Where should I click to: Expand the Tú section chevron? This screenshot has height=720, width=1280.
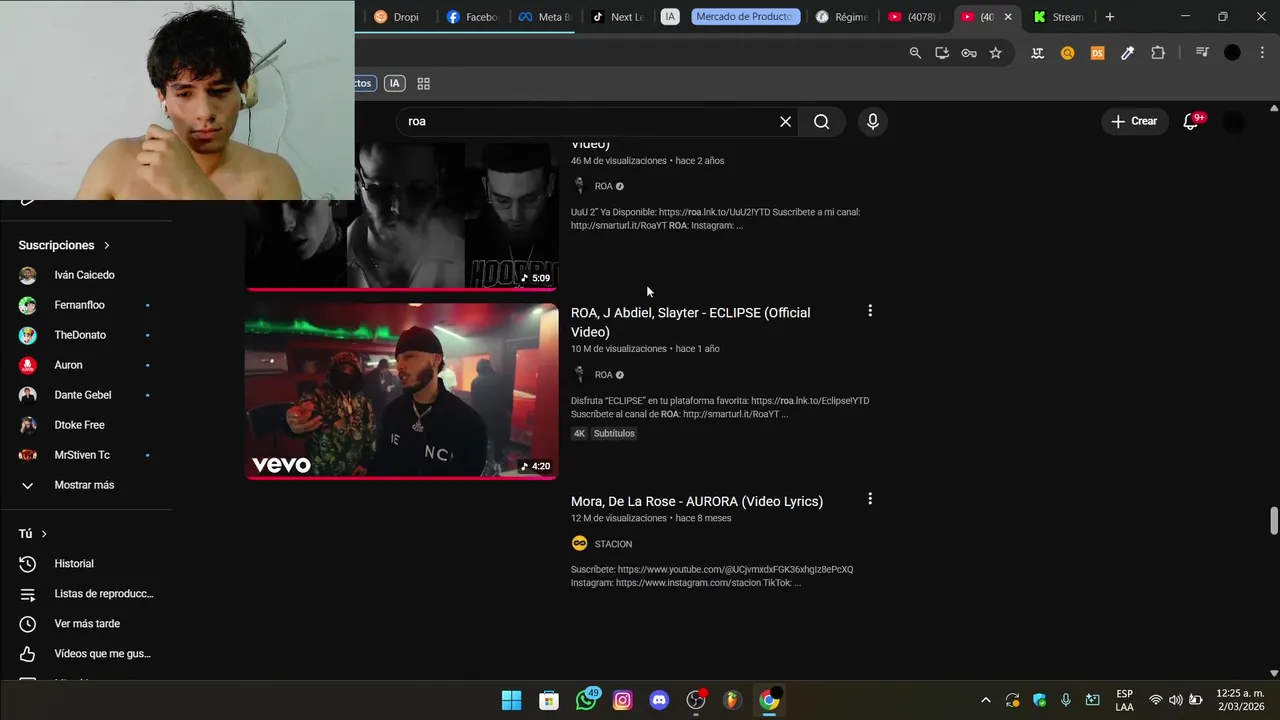(44, 534)
